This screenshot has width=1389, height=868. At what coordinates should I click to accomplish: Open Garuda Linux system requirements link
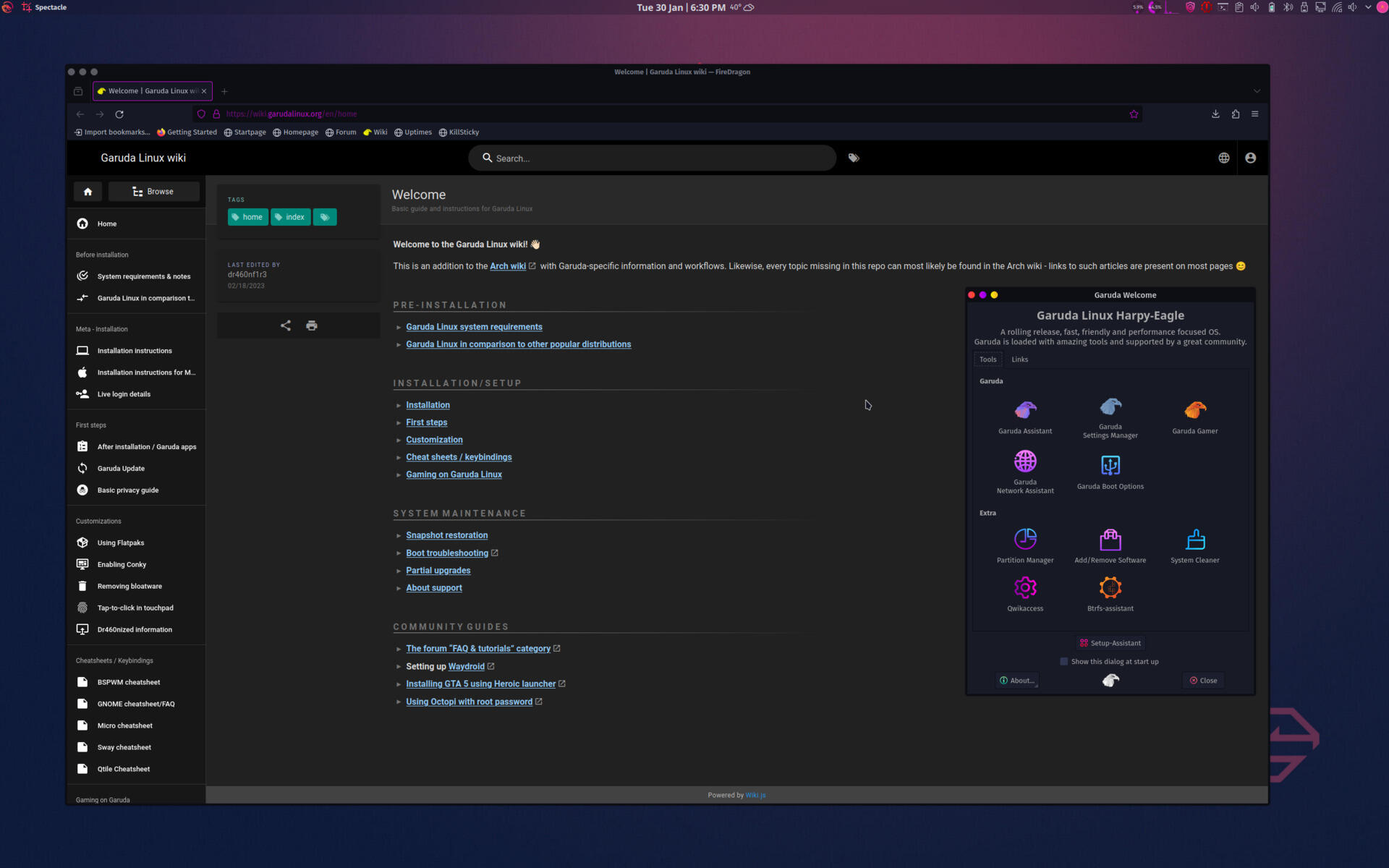tap(474, 327)
